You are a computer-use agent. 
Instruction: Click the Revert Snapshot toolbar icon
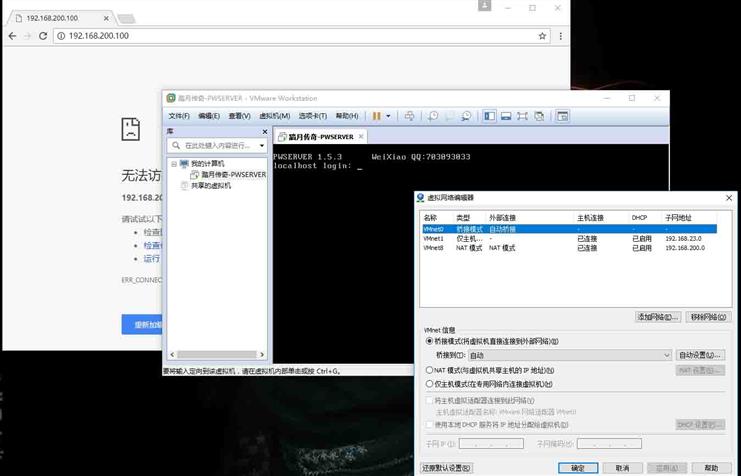(449, 116)
